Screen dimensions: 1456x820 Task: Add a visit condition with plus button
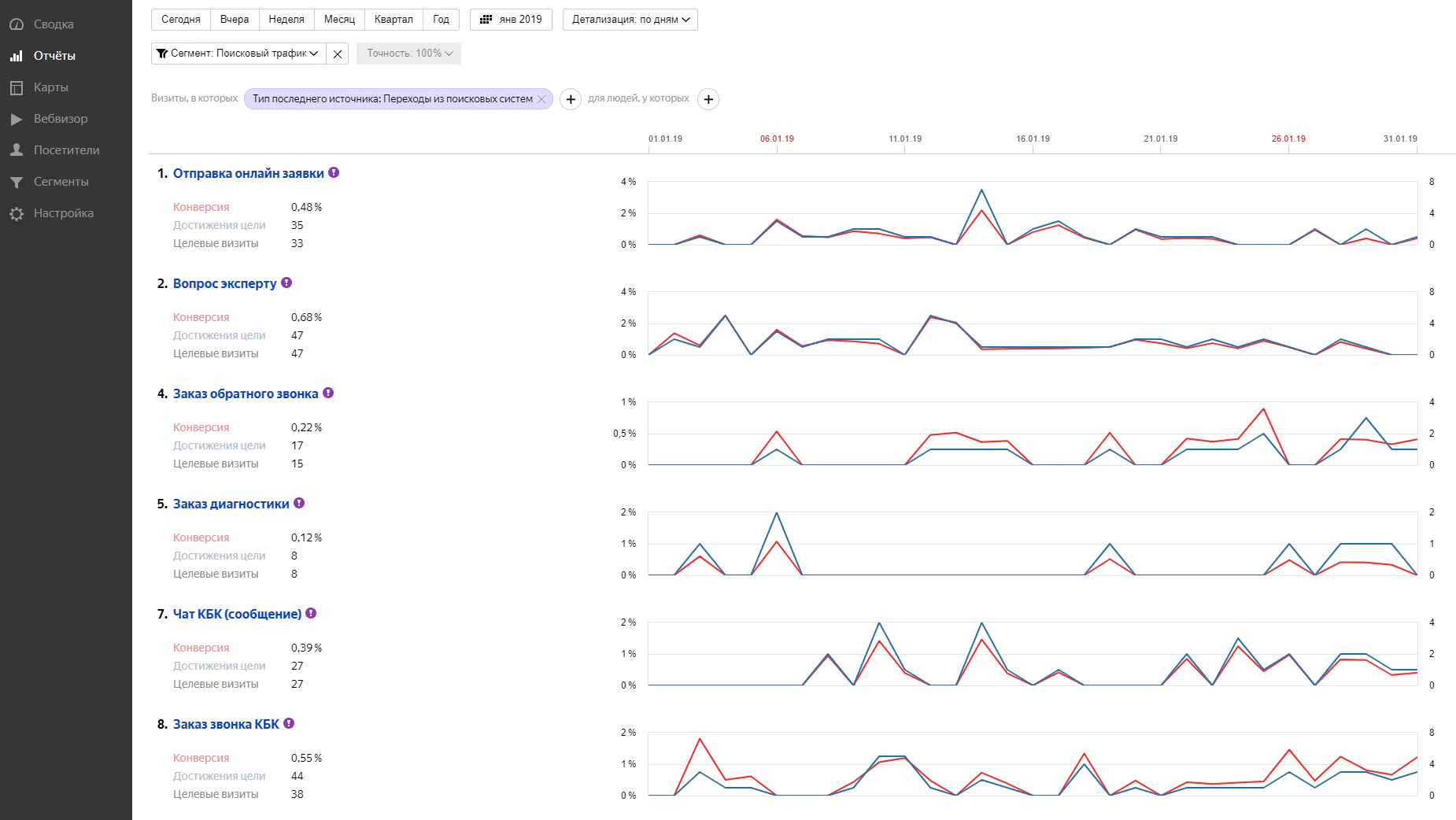[x=571, y=99]
